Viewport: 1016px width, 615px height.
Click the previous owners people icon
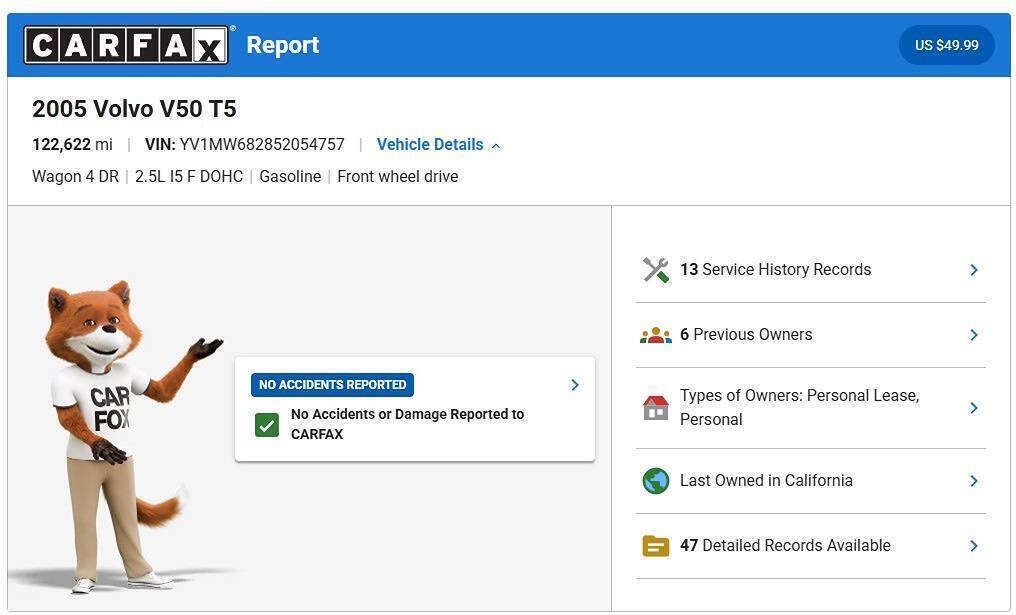point(656,335)
